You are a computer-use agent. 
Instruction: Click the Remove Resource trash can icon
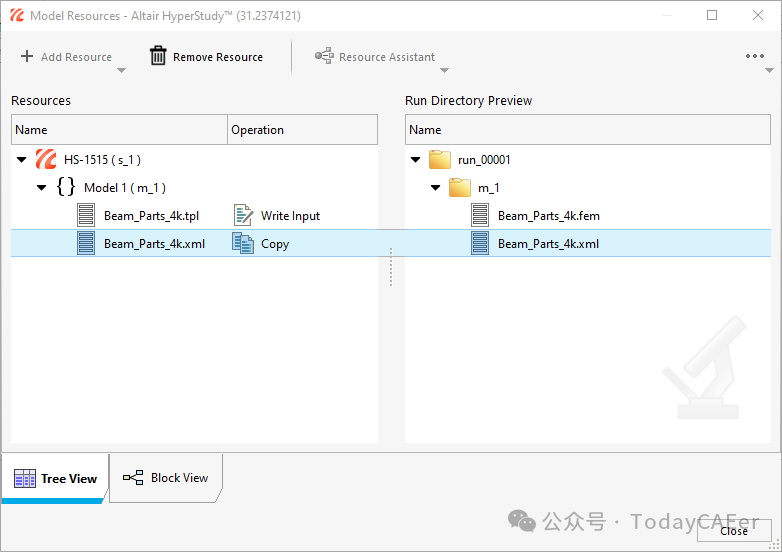point(158,55)
